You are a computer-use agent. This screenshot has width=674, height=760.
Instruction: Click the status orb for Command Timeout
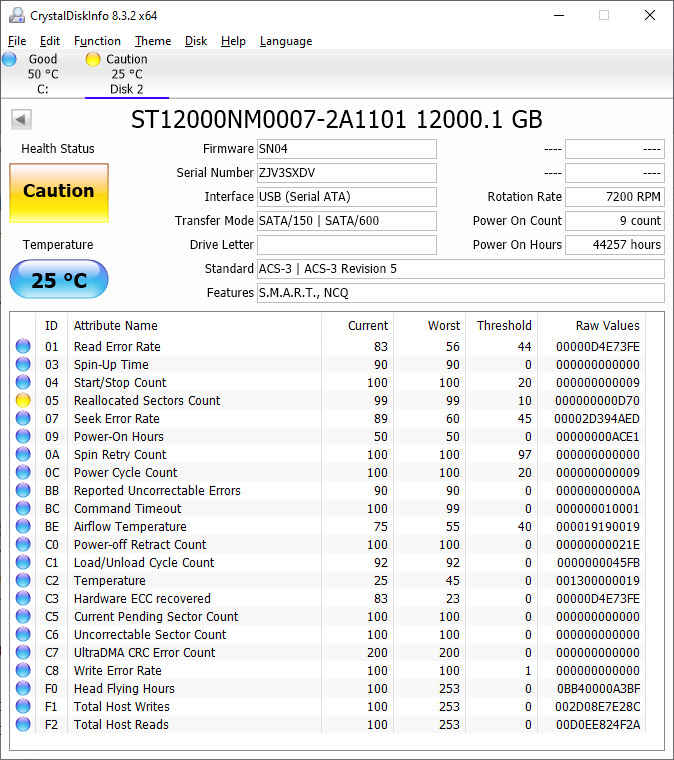pos(23,508)
